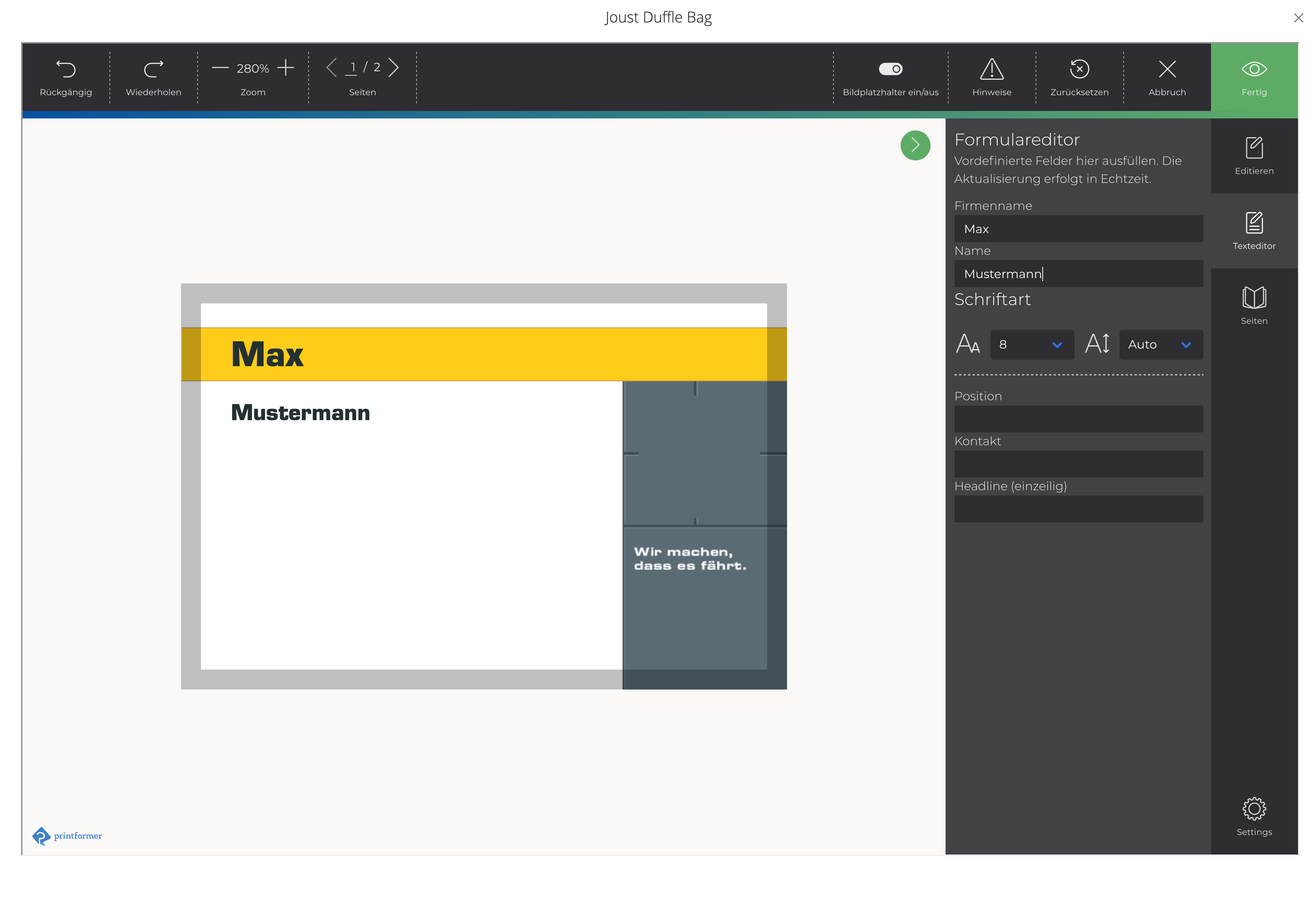Viewport: 1316px width, 916px height.
Task: Zoom in with the plus icon
Action: pyautogui.click(x=285, y=68)
